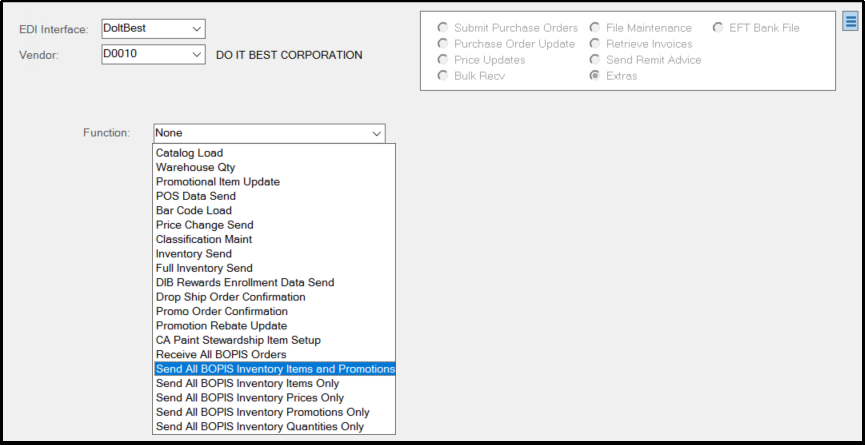Open the EDI Interface dropdown
Viewport: 865px width, 445px height.
[x=196, y=28]
